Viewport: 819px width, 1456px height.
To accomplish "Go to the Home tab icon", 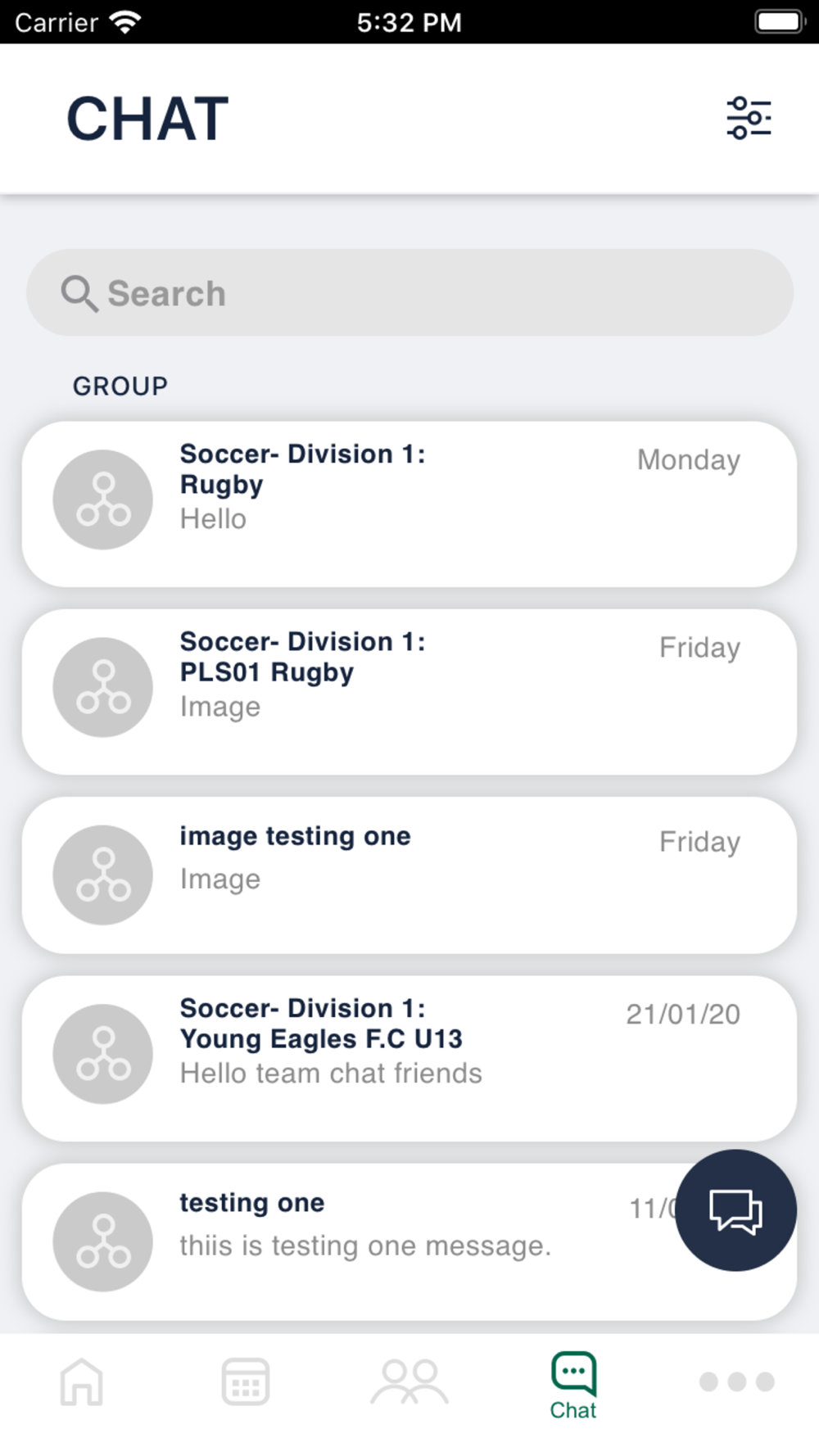I will coord(82,1381).
